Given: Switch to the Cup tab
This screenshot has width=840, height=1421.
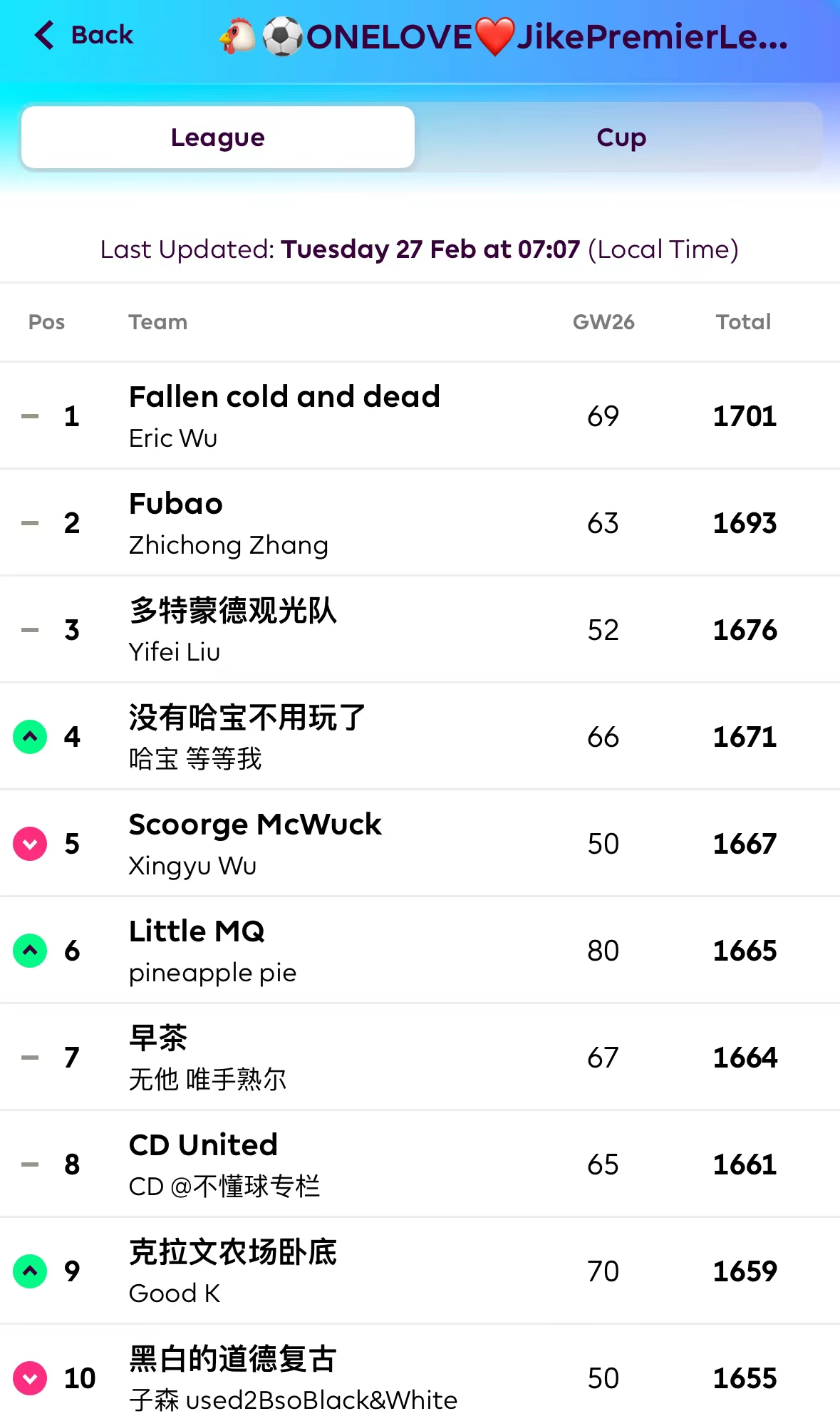Looking at the screenshot, I should pos(621,138).
